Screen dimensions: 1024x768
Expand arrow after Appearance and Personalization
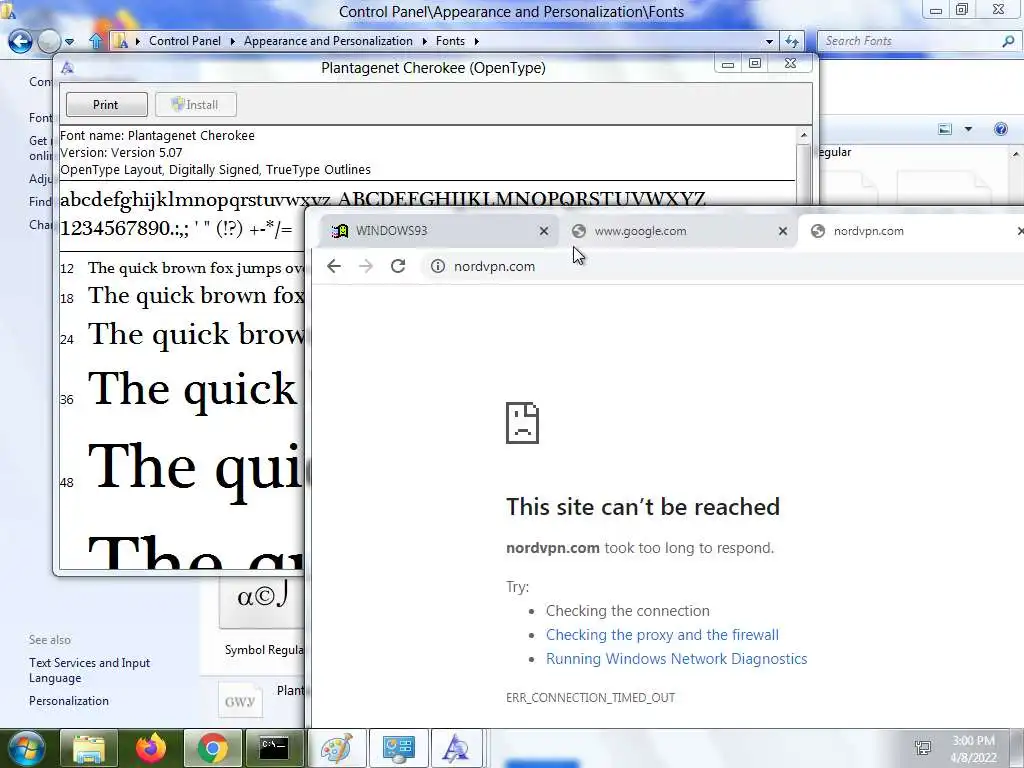(x=424, y=41)
